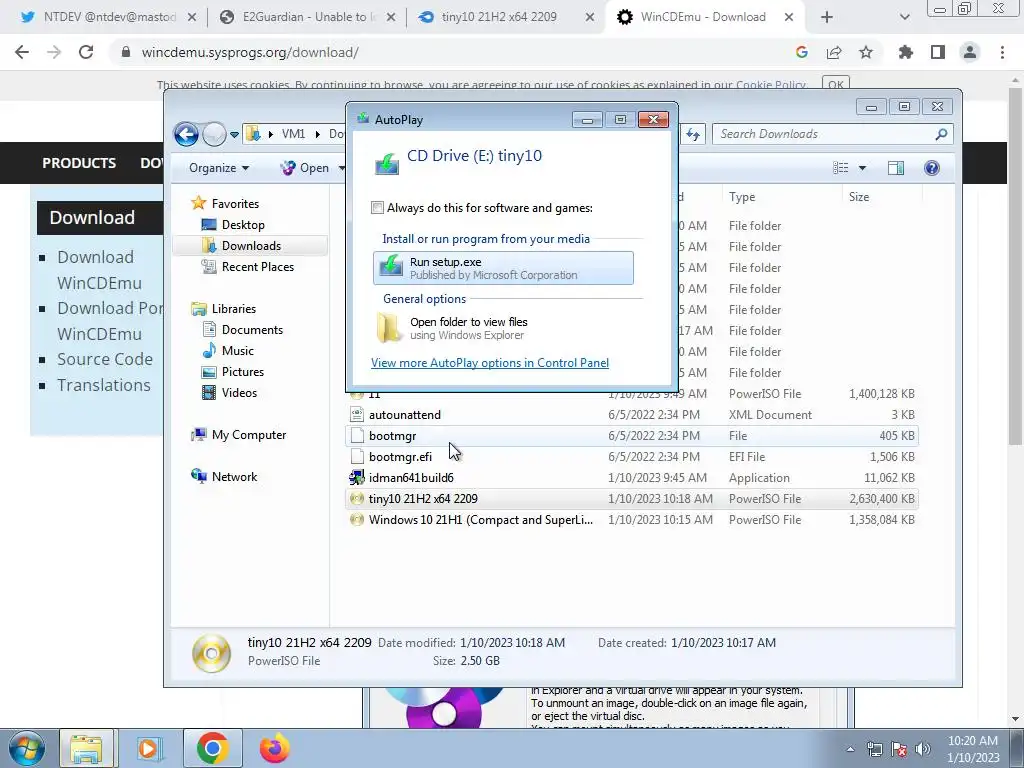Click the Explorer back arrow button
The width and height of the screenshot is (1024, 768).
[x=186, y=135]
